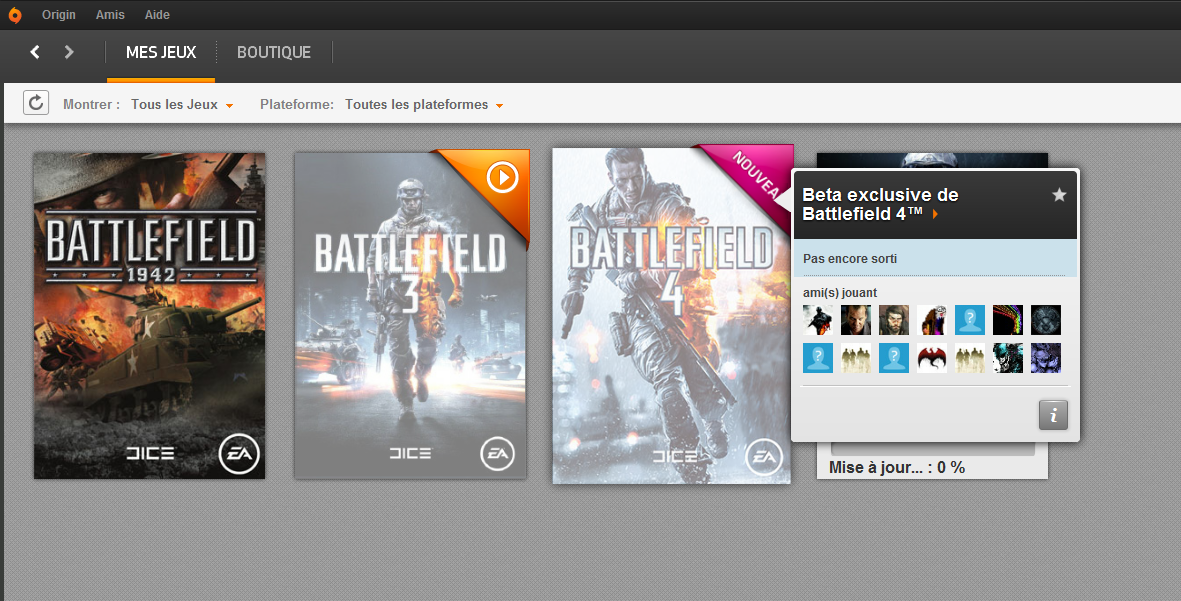Click the Origin logo icon
This screenshot has height=601, width=1181.
click(x=15, y=15)
